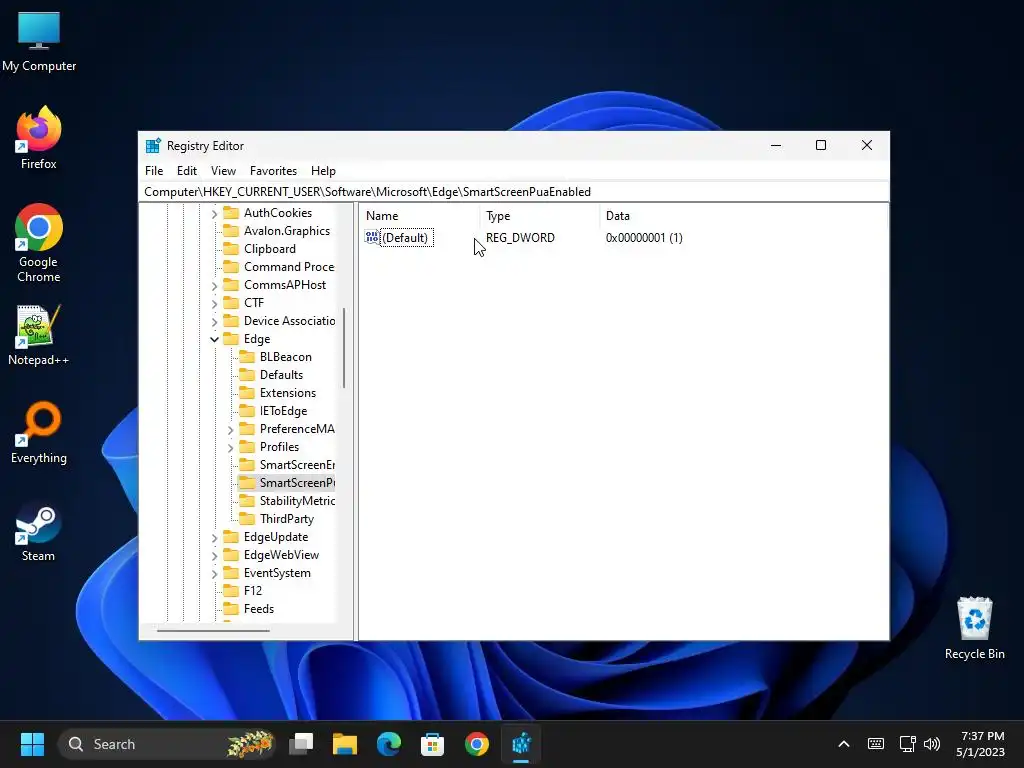Select the Defaults key

click(x=281, y=375)
